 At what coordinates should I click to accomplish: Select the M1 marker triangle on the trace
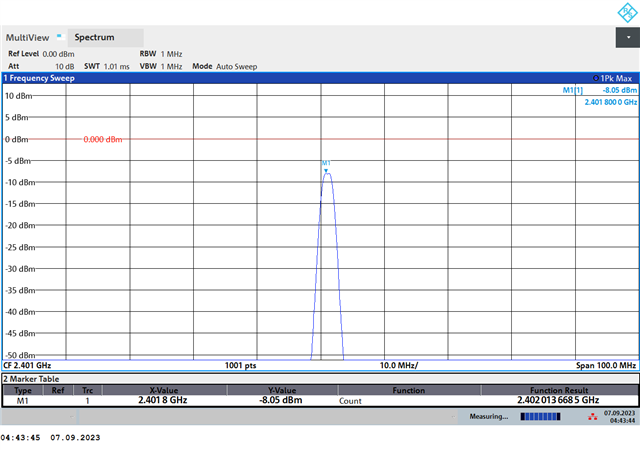tap(326, 171)
